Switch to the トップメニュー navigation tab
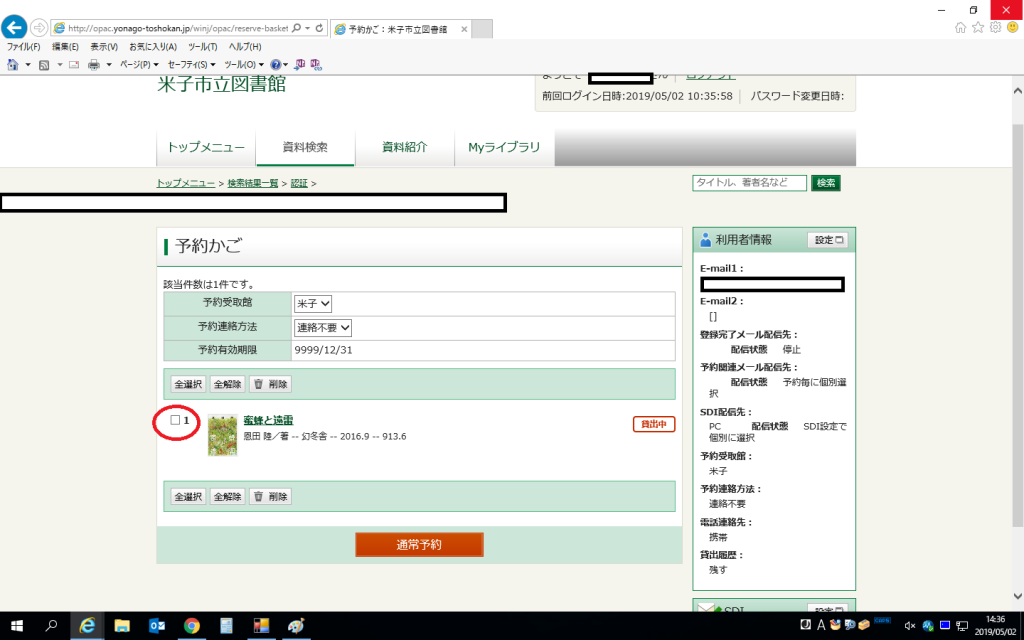 click(206, 148)
